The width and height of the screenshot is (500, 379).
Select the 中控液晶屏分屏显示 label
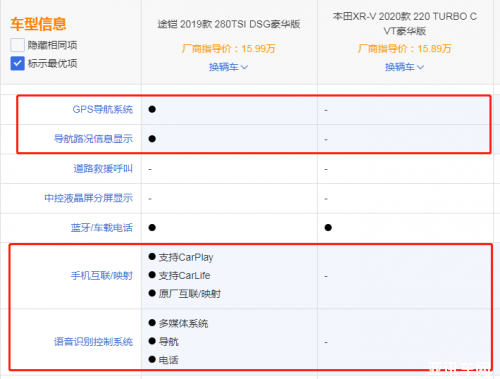pos(89,198)
